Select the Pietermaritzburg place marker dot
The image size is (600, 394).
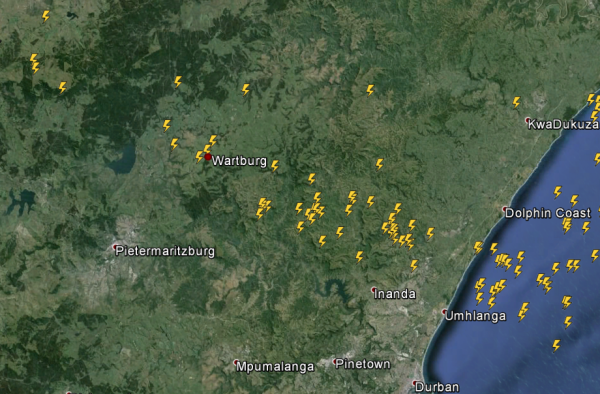click(114, 247)
